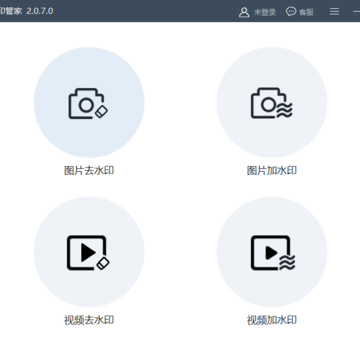Open the video watermark removal icon
360x360 pixels.
pyautogui.click(x=88, y=253)
